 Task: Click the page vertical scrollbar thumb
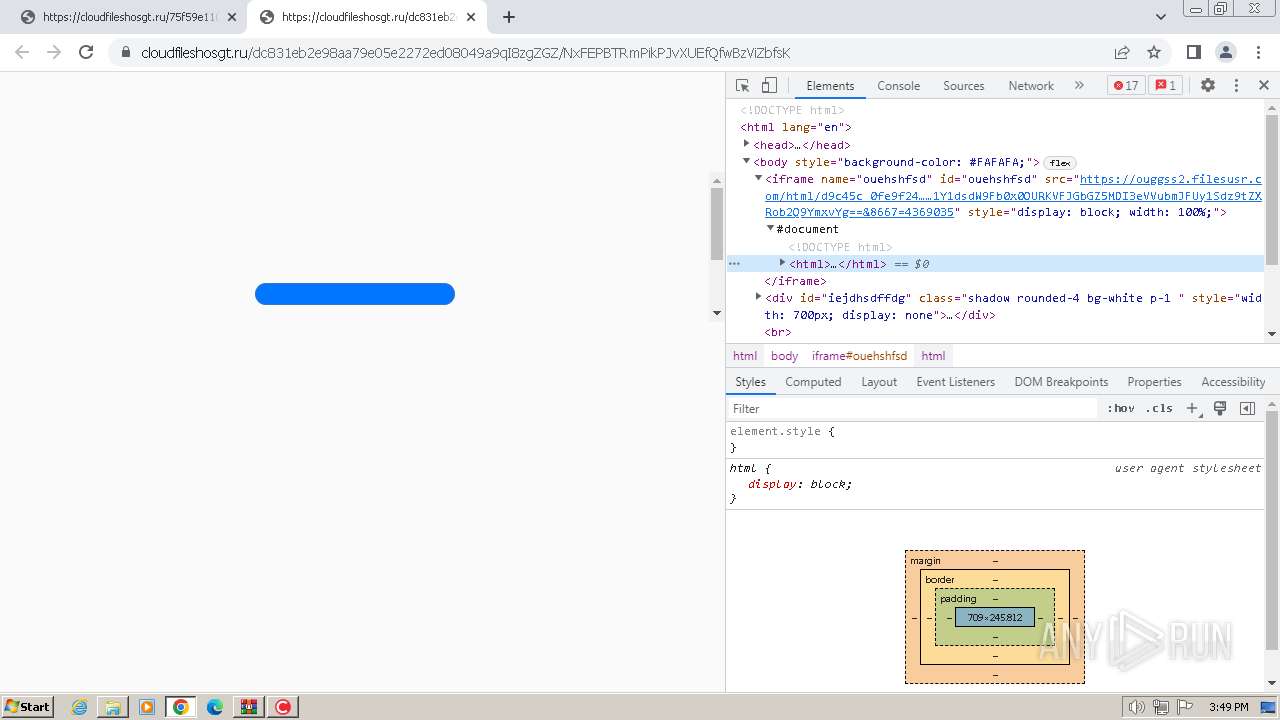coord(716,223)
